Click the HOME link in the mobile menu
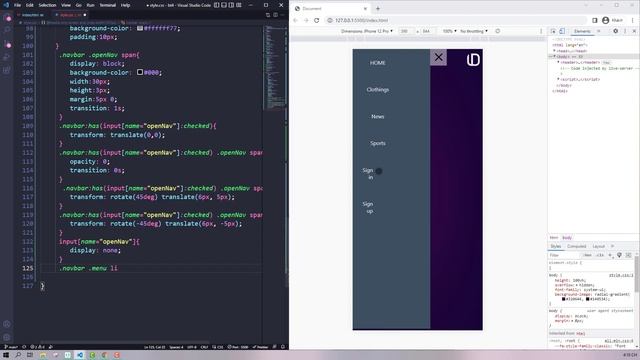 378,63
